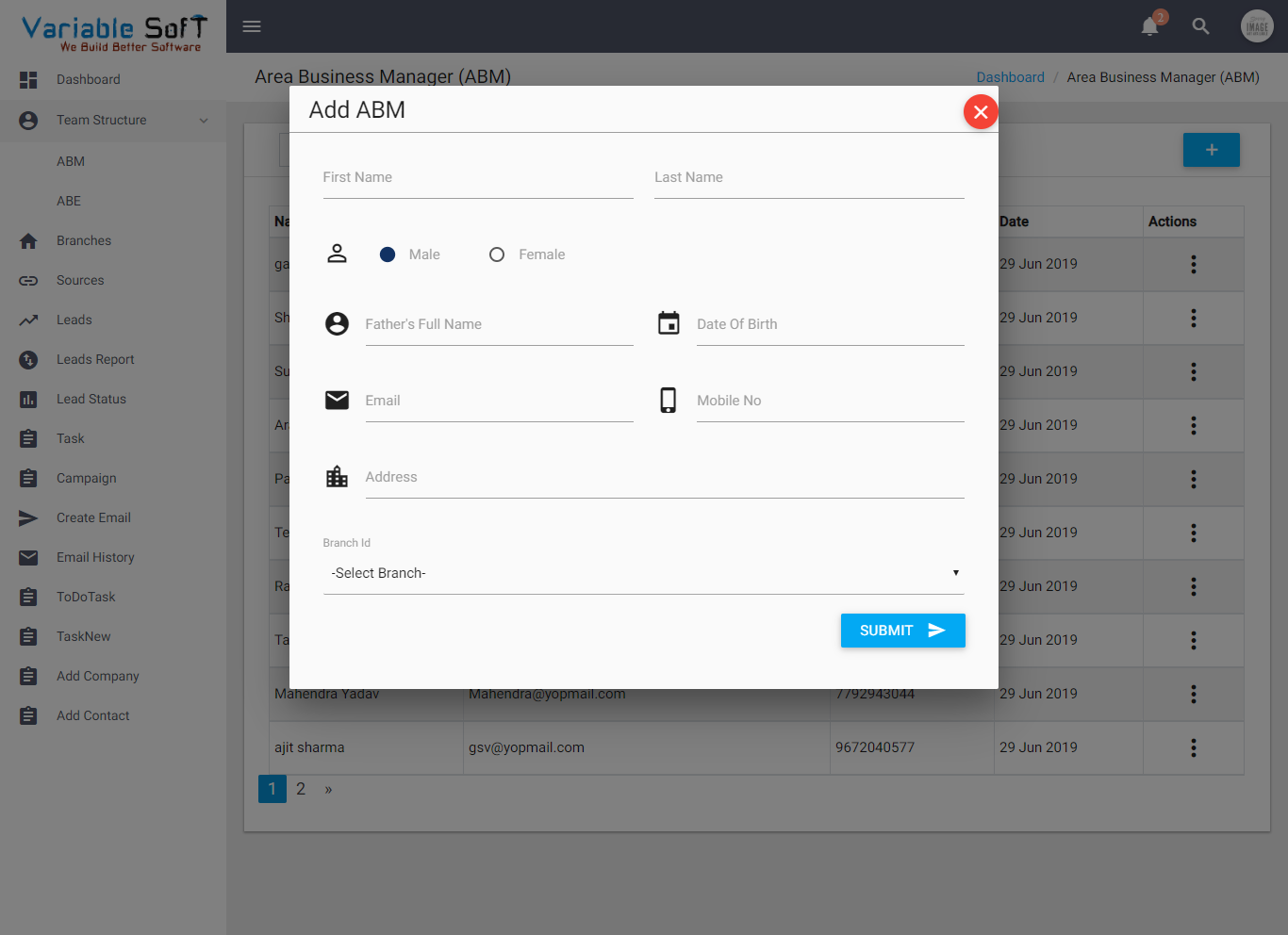Collapse the Team Structure section chevron

(x=204, y=121)
